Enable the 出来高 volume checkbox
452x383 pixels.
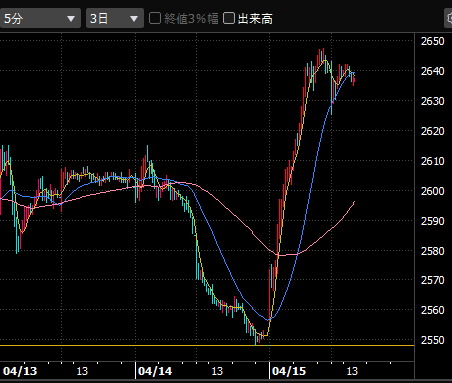click(229, 18)
